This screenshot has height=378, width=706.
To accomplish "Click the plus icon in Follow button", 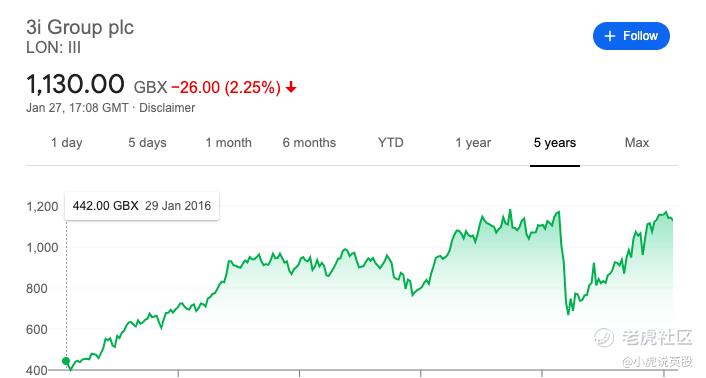I will point(610,36).
